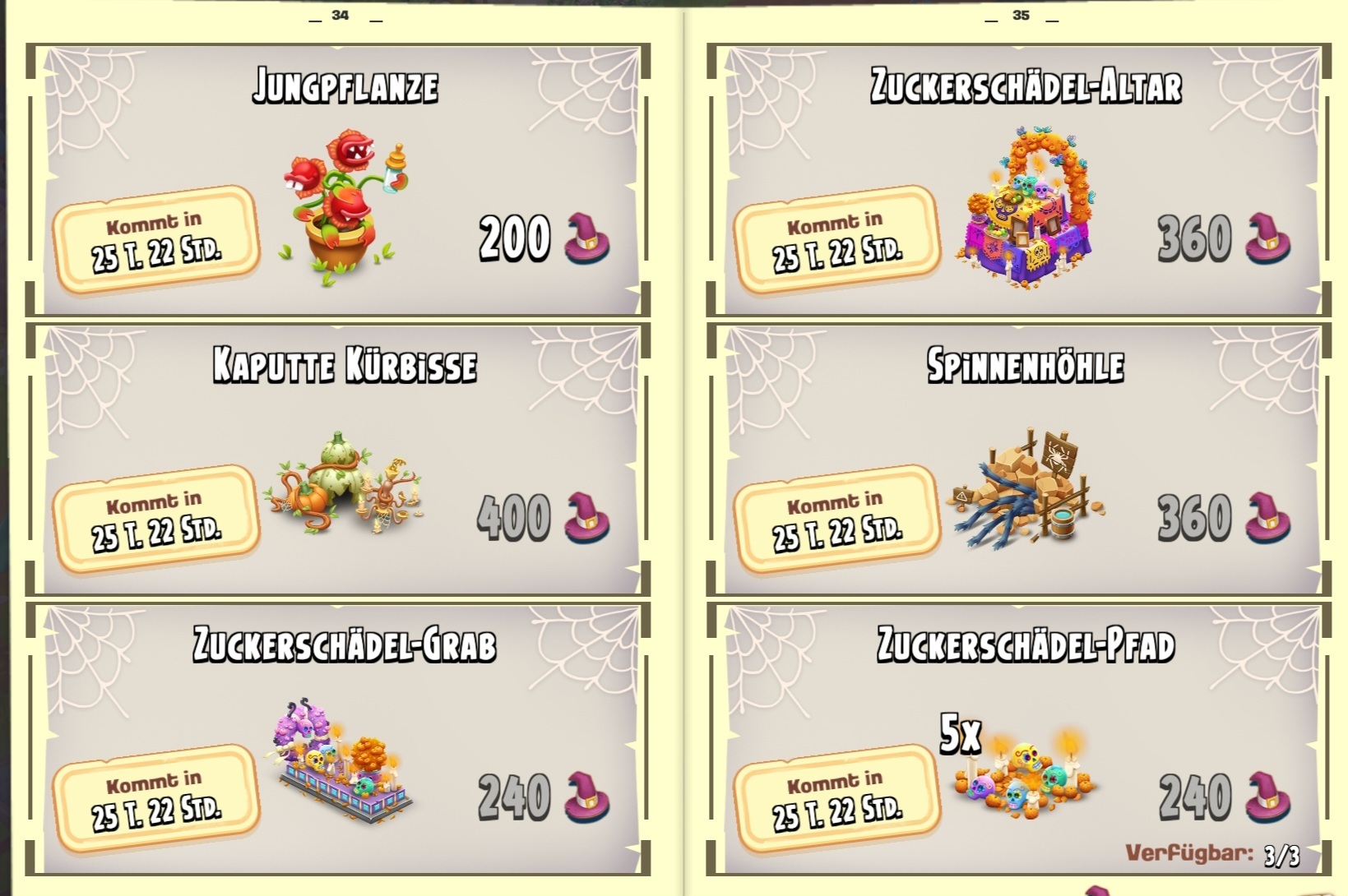Select the Zuckerschädel-Altar decoration image
Image resolution: width=1348 pixels, height=896 pixels.
pyautogui.click(x=1025, y=206)
